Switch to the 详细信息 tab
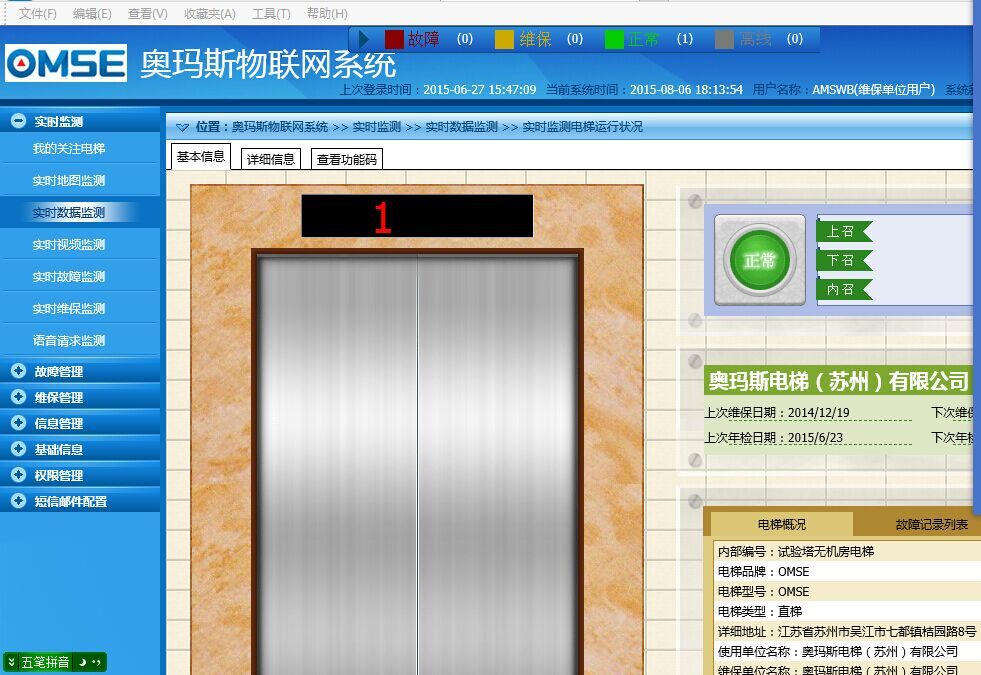 pos(271,159)
